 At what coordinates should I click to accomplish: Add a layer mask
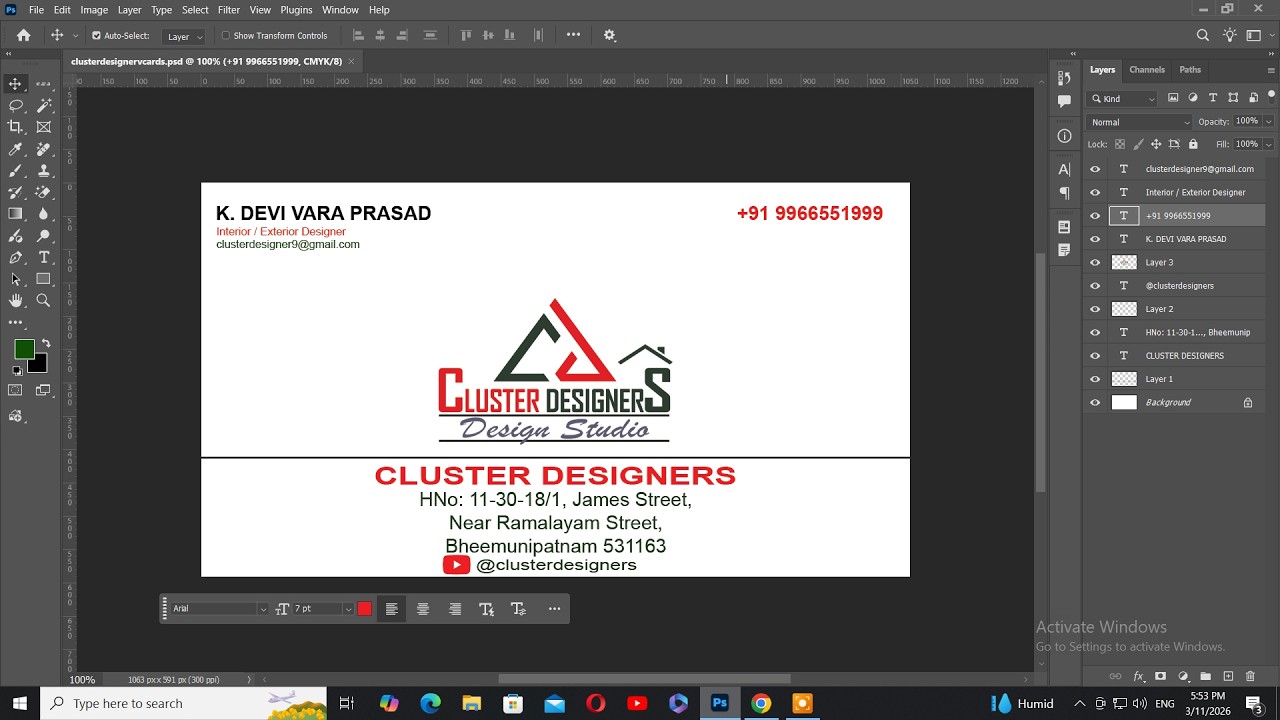pos(1160,677)
